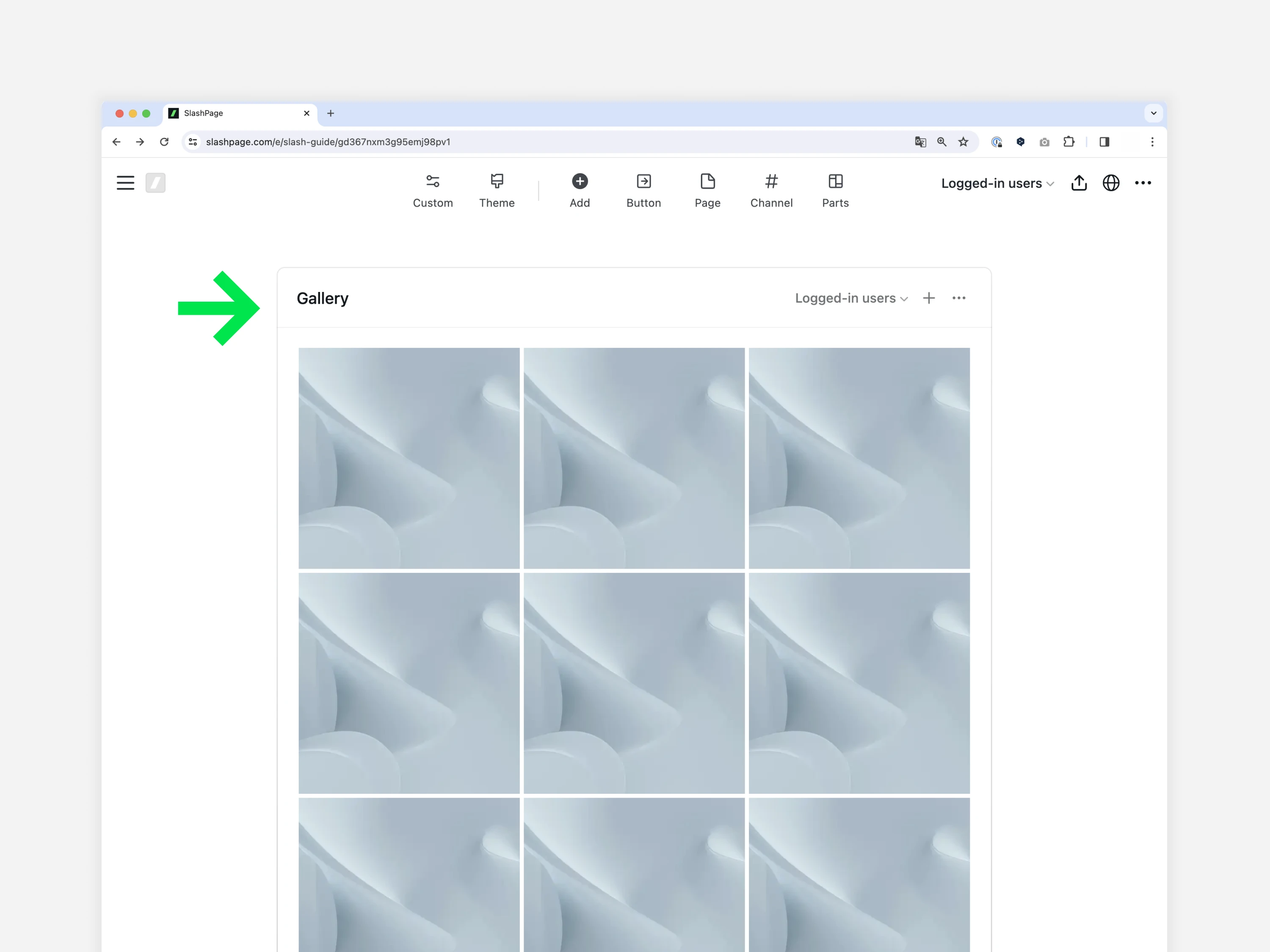Click the Add block button
The width and height of the screenshot is (1270, 952).
click(x=580, y=192)
